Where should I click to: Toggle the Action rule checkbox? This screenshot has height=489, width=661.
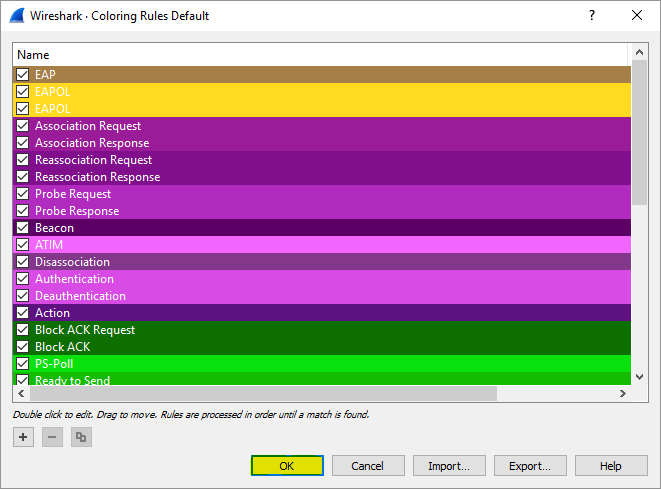tap(23, 312)
